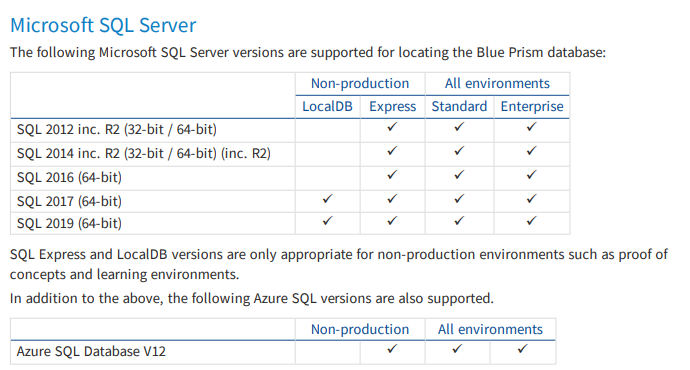The width and height of the screenshot is (690, 370).
Task: Click the SQL 2017 LocalDB checkmark
Action: point(327,199)
